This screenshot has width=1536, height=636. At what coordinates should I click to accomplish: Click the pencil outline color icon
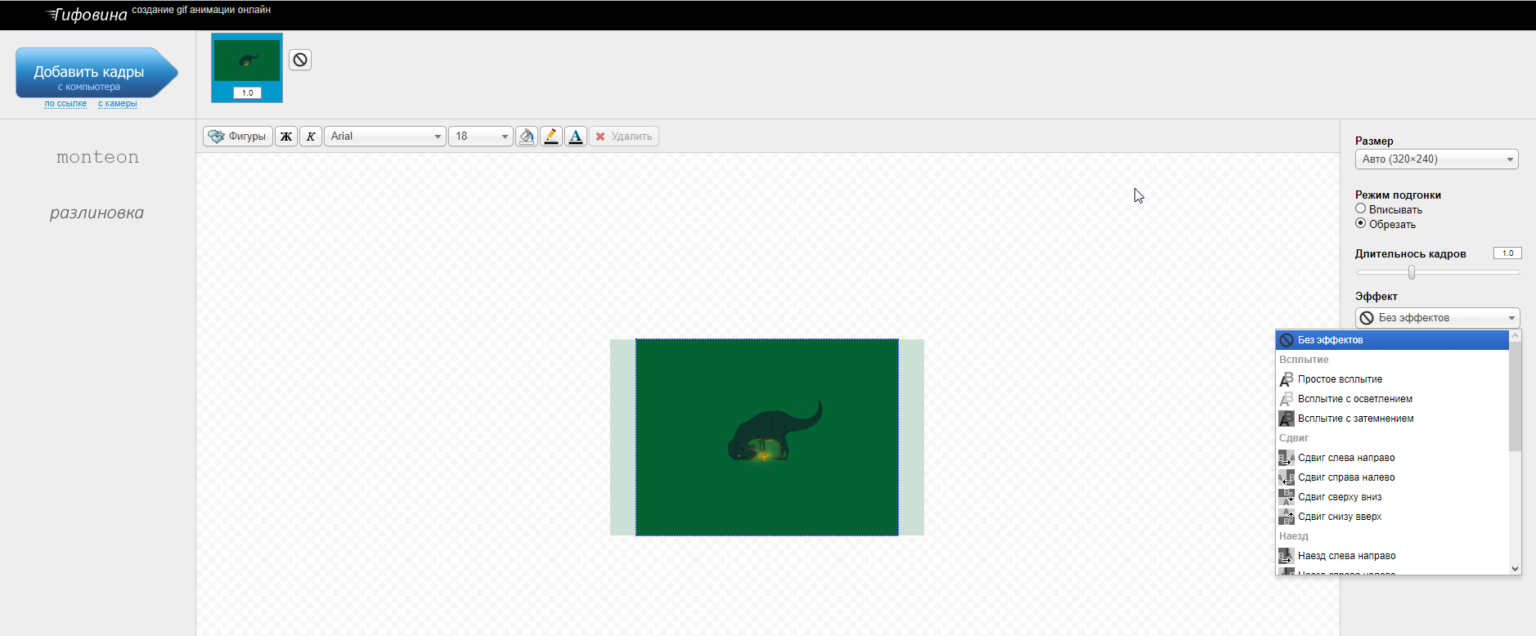(551, 136)
